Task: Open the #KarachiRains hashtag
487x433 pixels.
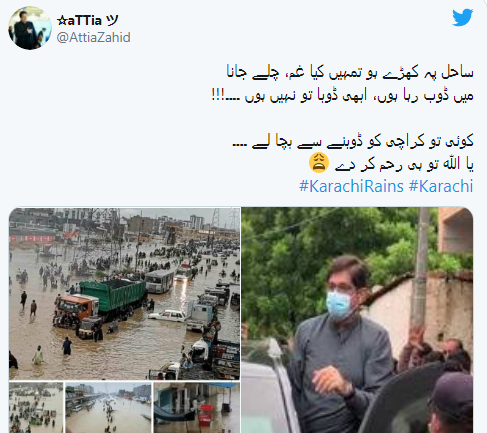Action: [x=351, y=186]
